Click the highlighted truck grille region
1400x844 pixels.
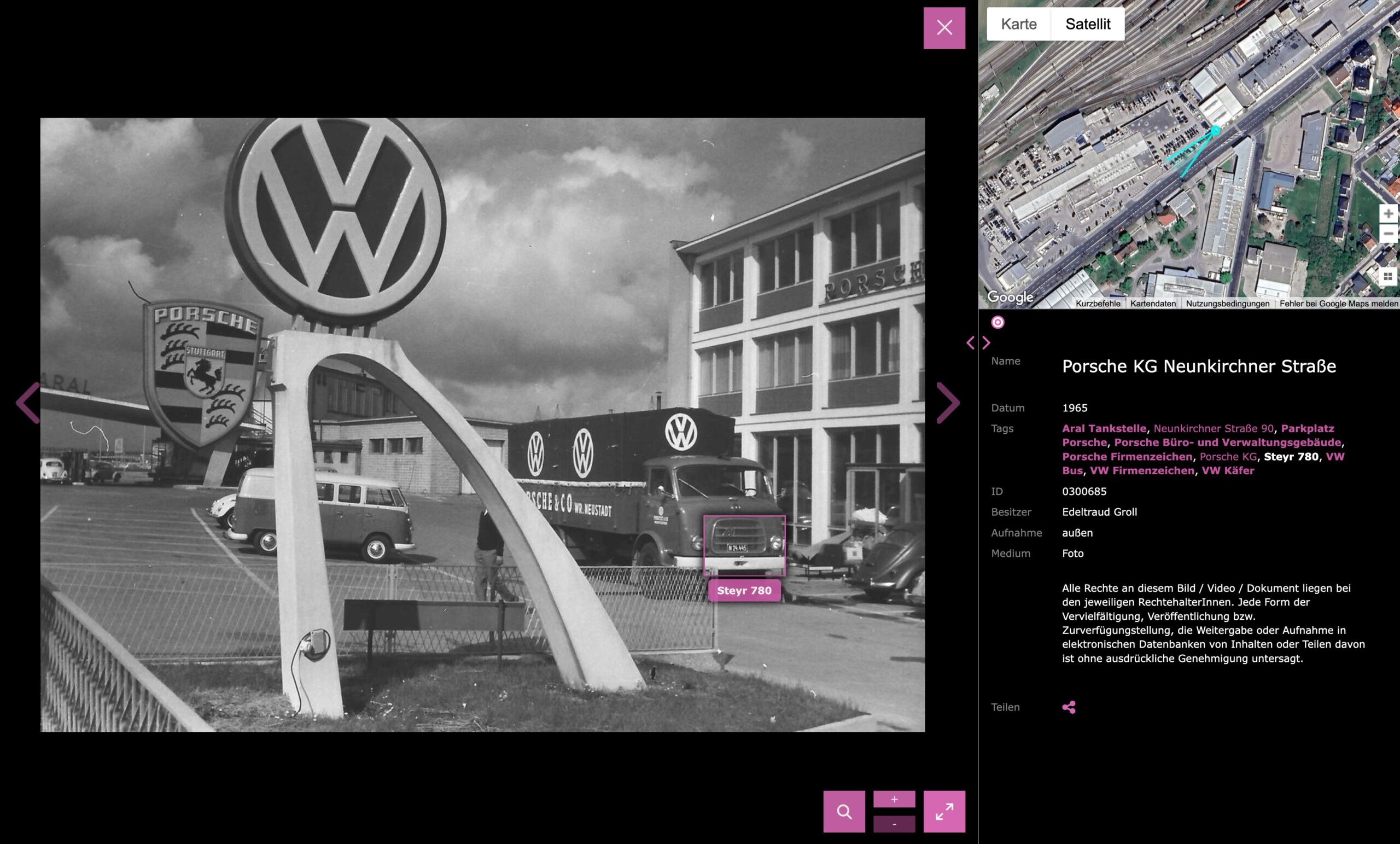[x=744, y=545]
